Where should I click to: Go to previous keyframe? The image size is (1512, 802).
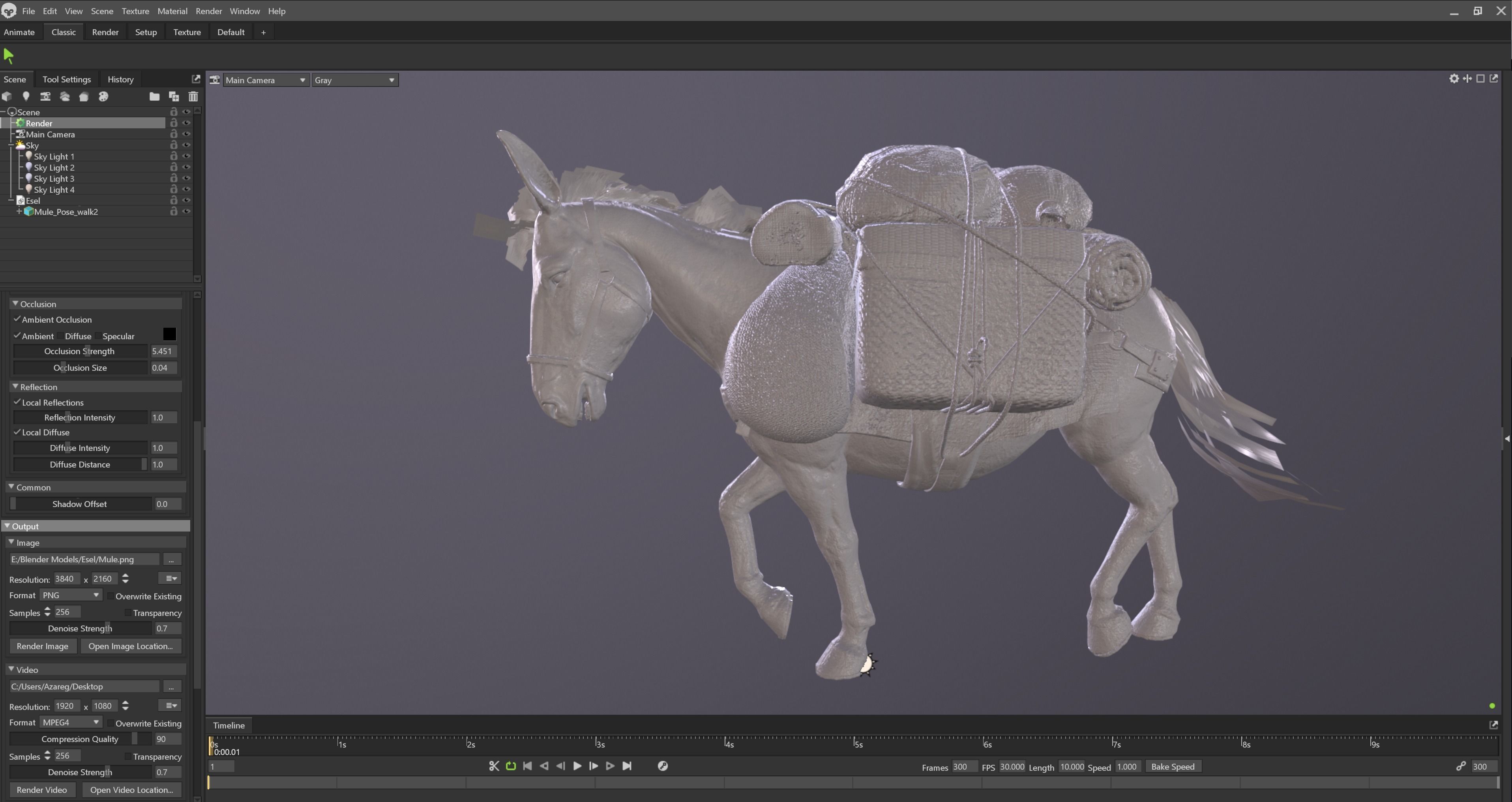tap(544, 766)
